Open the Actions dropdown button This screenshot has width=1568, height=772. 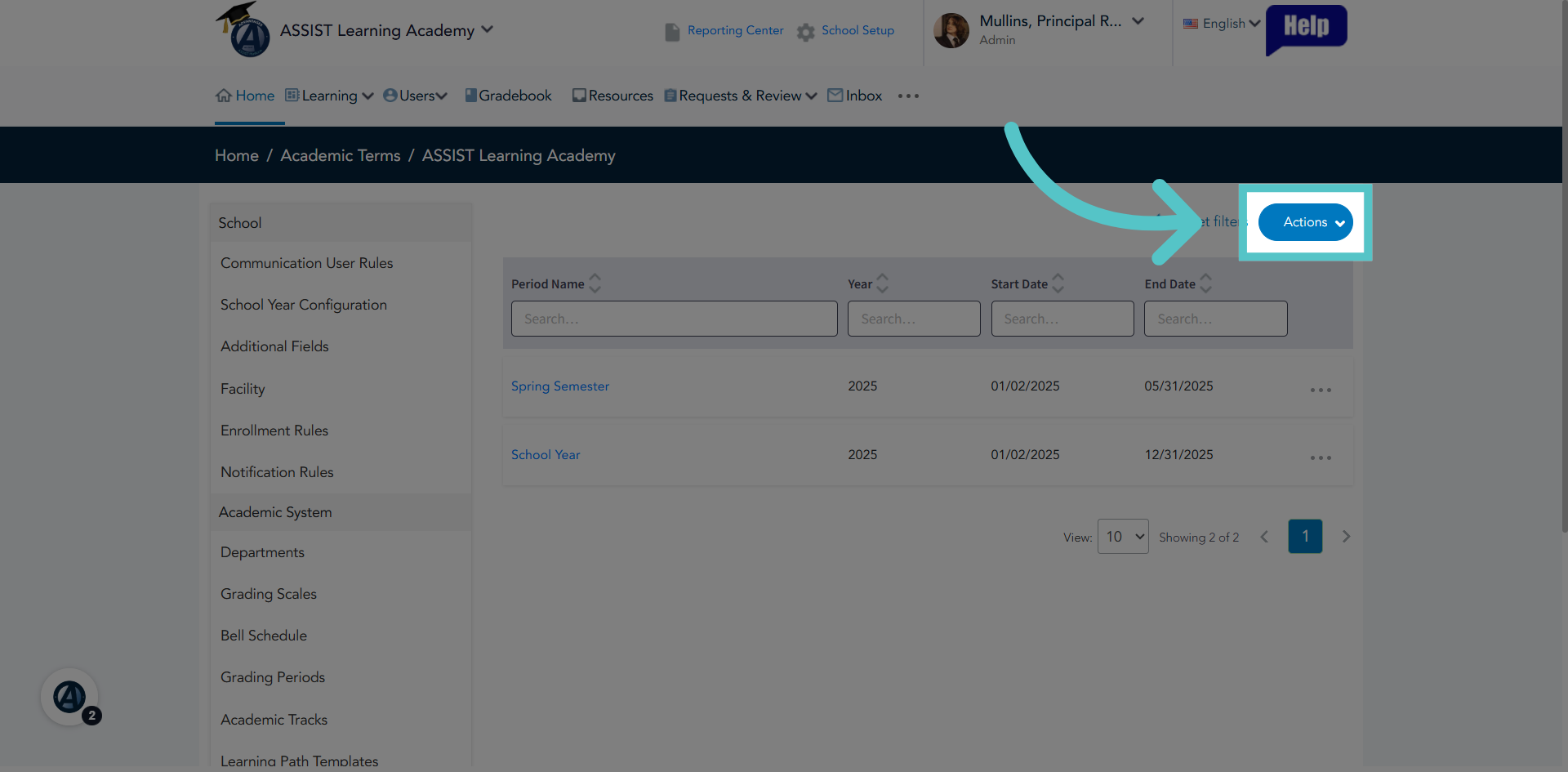tap(1305, 222)
